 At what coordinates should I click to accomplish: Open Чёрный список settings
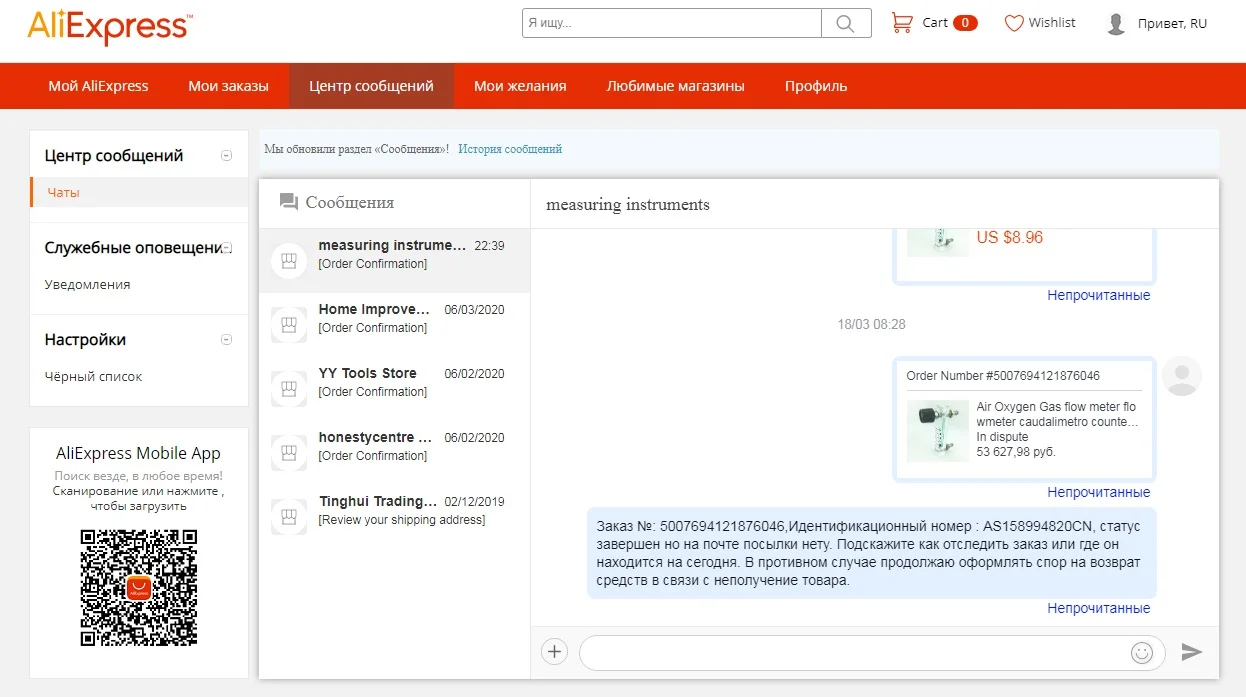tap(93, 376)
